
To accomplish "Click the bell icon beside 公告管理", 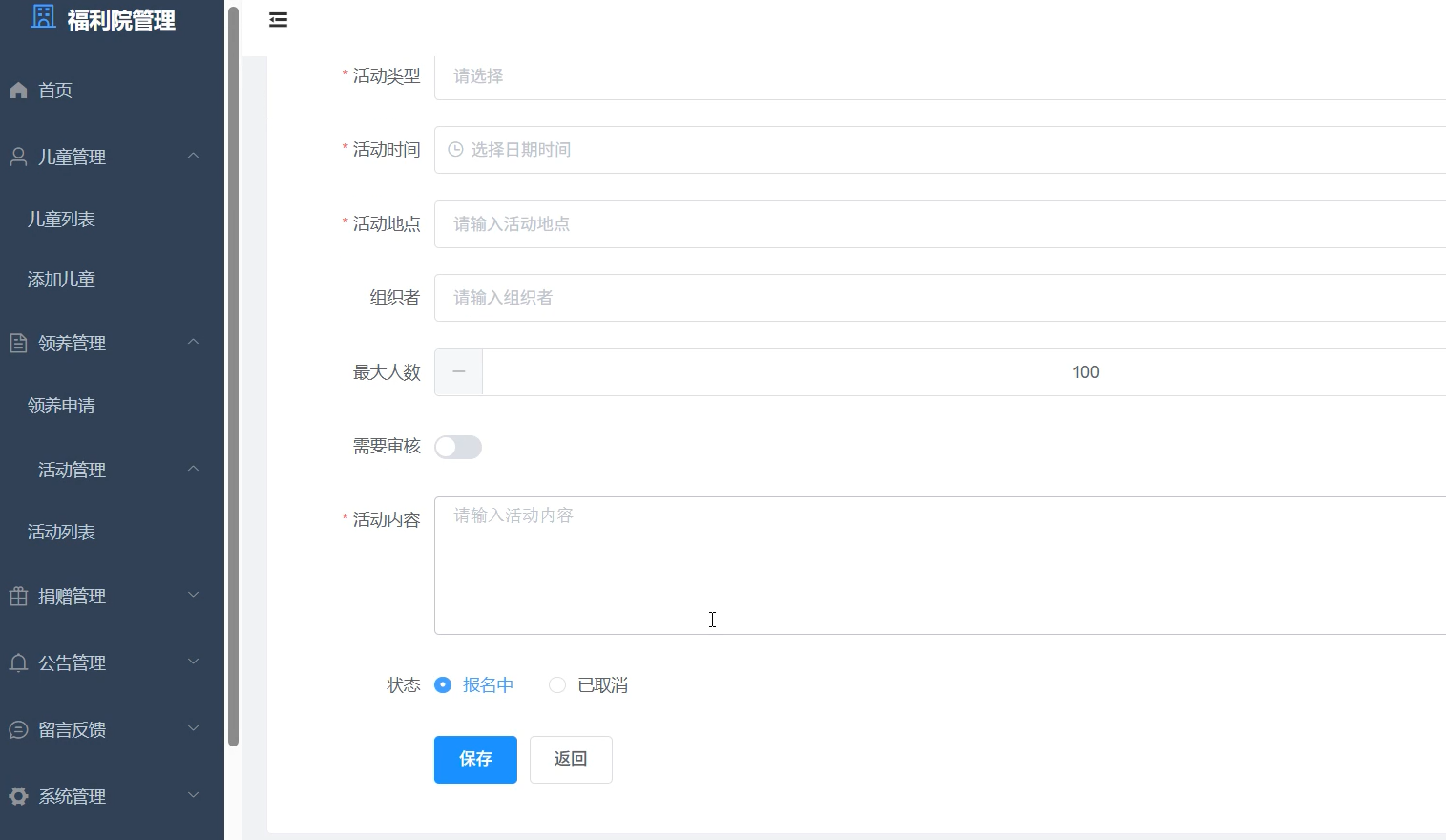I will (18, 663).
